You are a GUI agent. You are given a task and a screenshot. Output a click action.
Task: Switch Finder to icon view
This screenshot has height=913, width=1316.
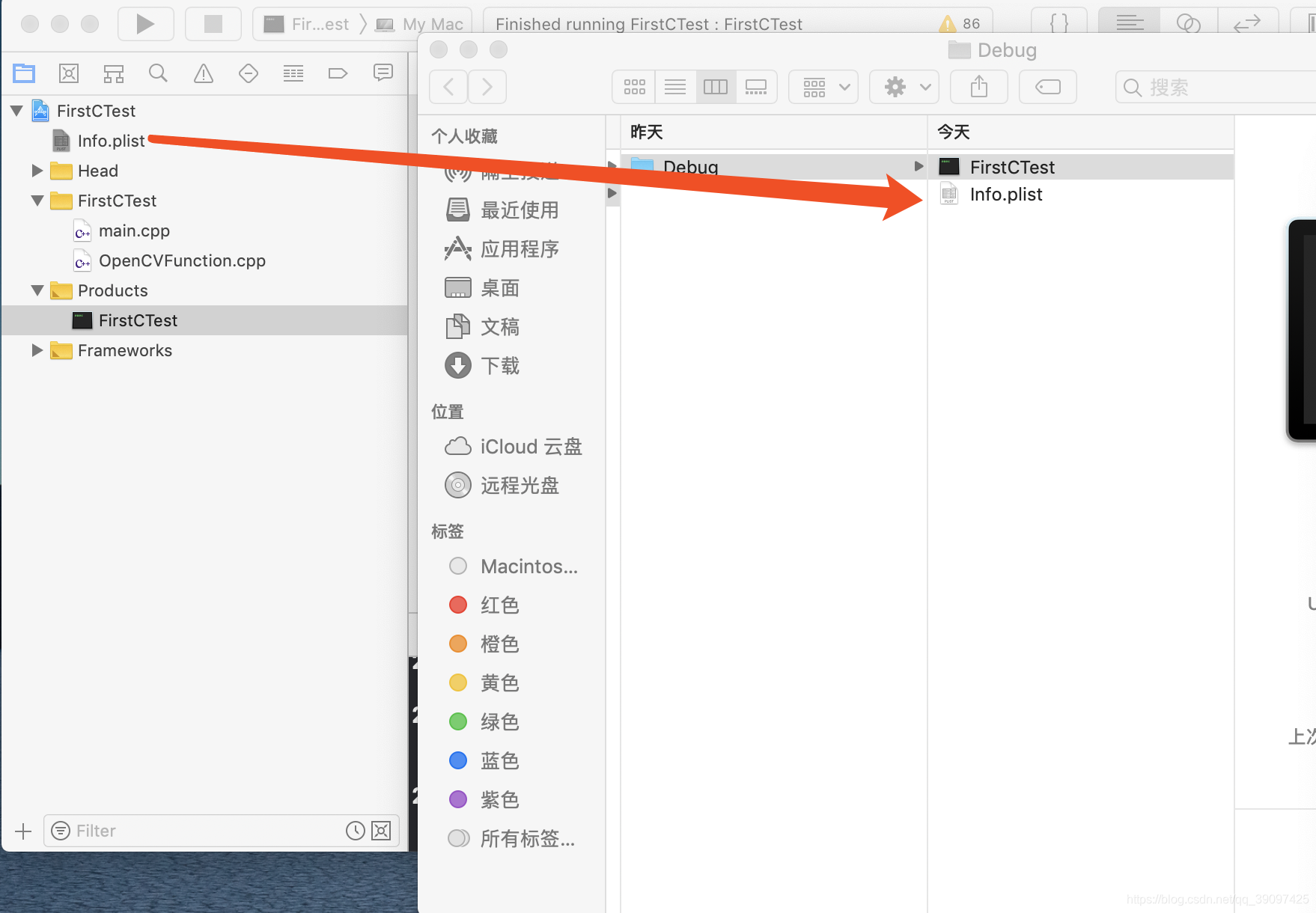point(633,87)
